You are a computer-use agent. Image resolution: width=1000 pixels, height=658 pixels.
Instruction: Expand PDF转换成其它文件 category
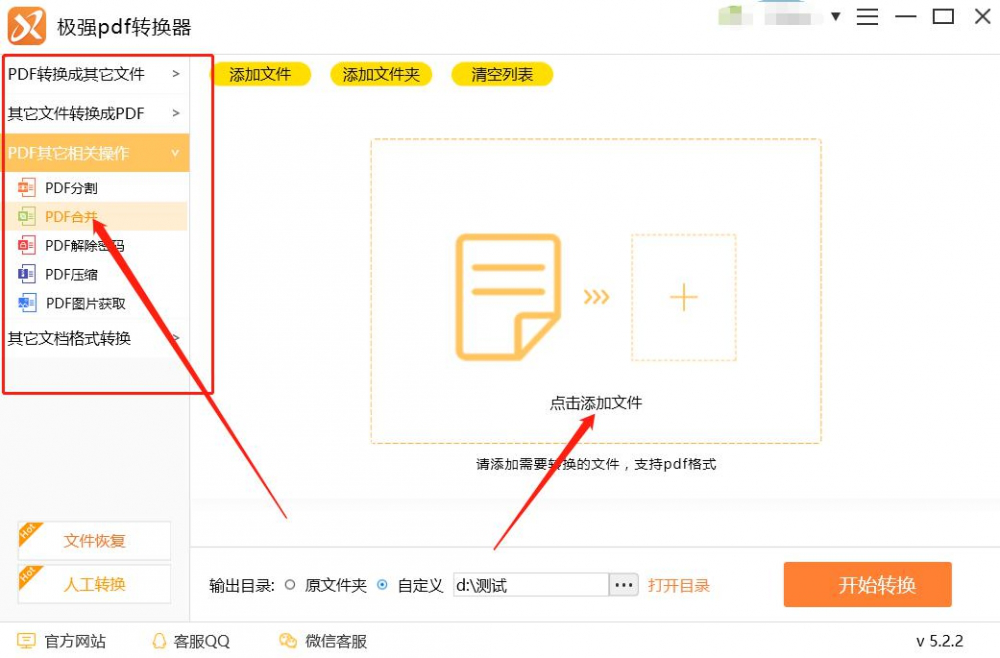point(95,74)
